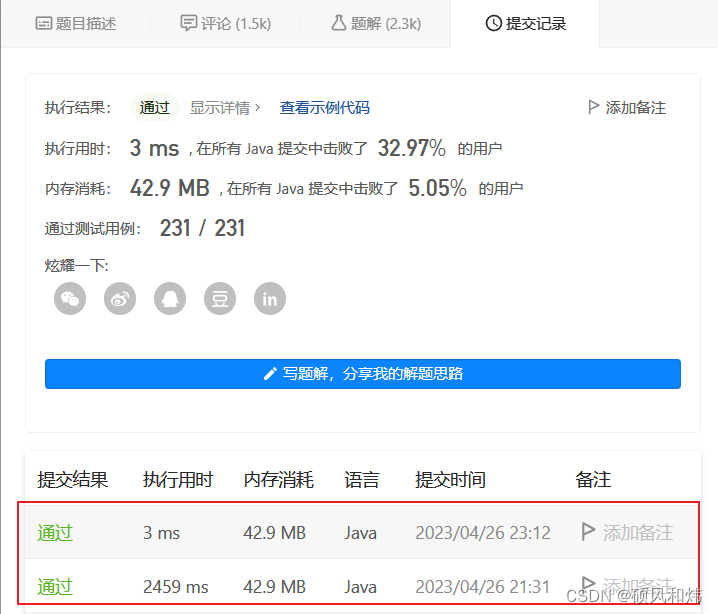Click the flask icon on 题解 tab

pos(339,22)
